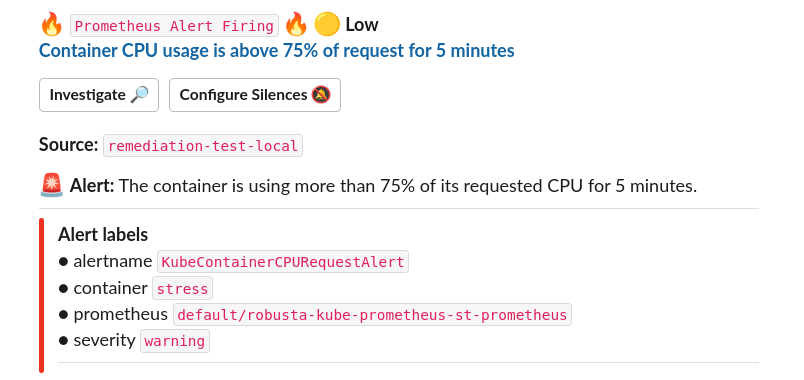Click the stress container label value
The width and height of the screenshot is (804, 380).
[x=183, y=289]
